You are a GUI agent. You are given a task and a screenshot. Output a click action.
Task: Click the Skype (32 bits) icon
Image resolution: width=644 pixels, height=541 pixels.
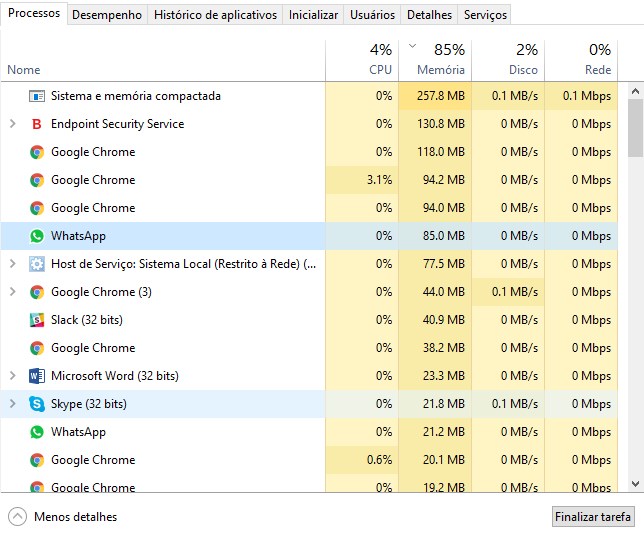(x=37, y=404)
